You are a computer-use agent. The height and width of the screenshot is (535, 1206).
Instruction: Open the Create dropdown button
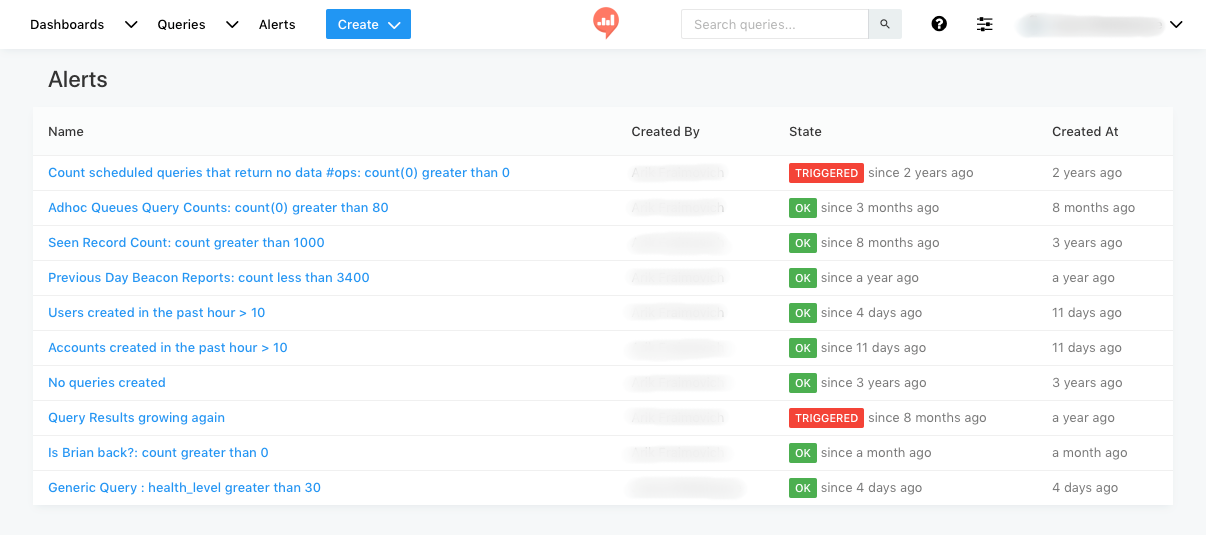368,24
